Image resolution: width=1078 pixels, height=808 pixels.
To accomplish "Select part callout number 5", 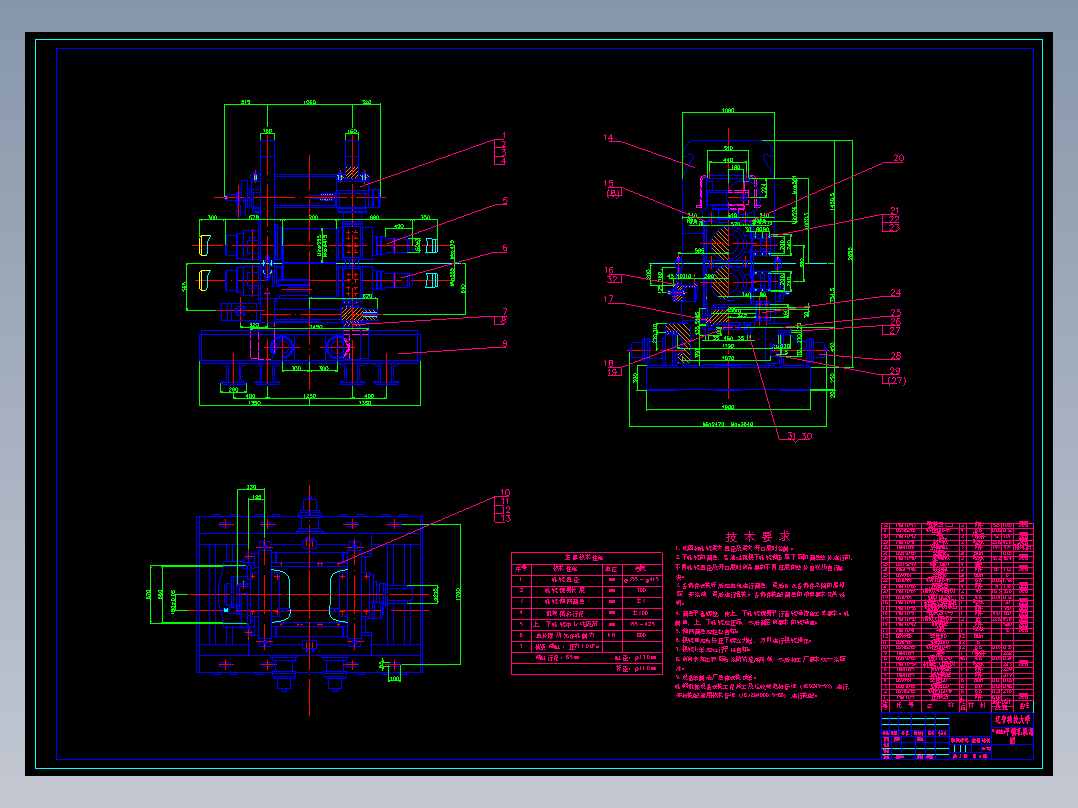I will [x=505, y=201].
